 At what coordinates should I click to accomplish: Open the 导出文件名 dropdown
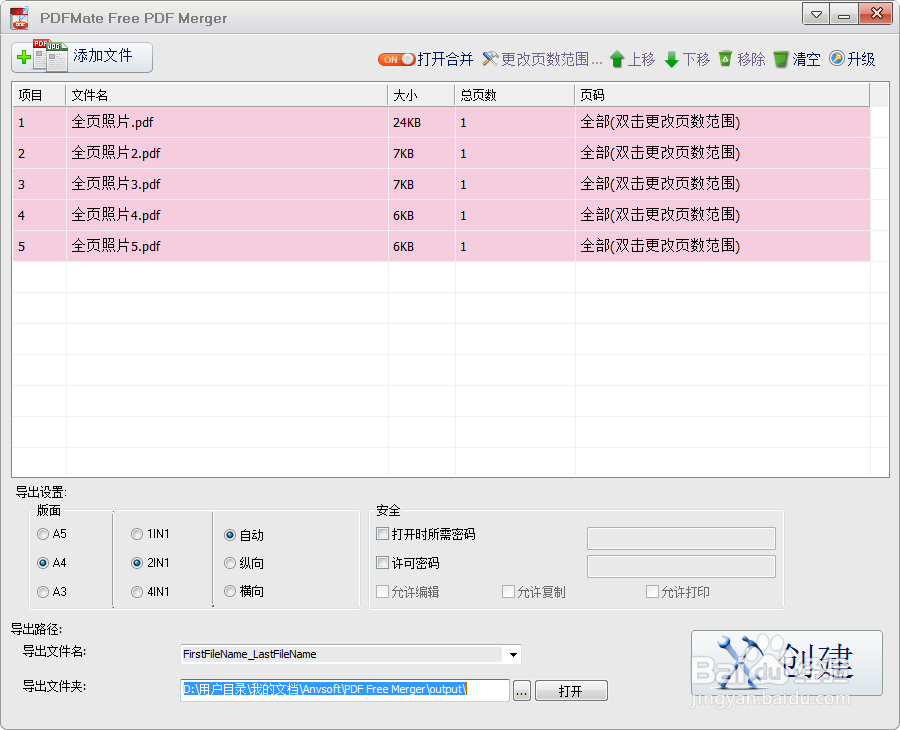point(513,655)
